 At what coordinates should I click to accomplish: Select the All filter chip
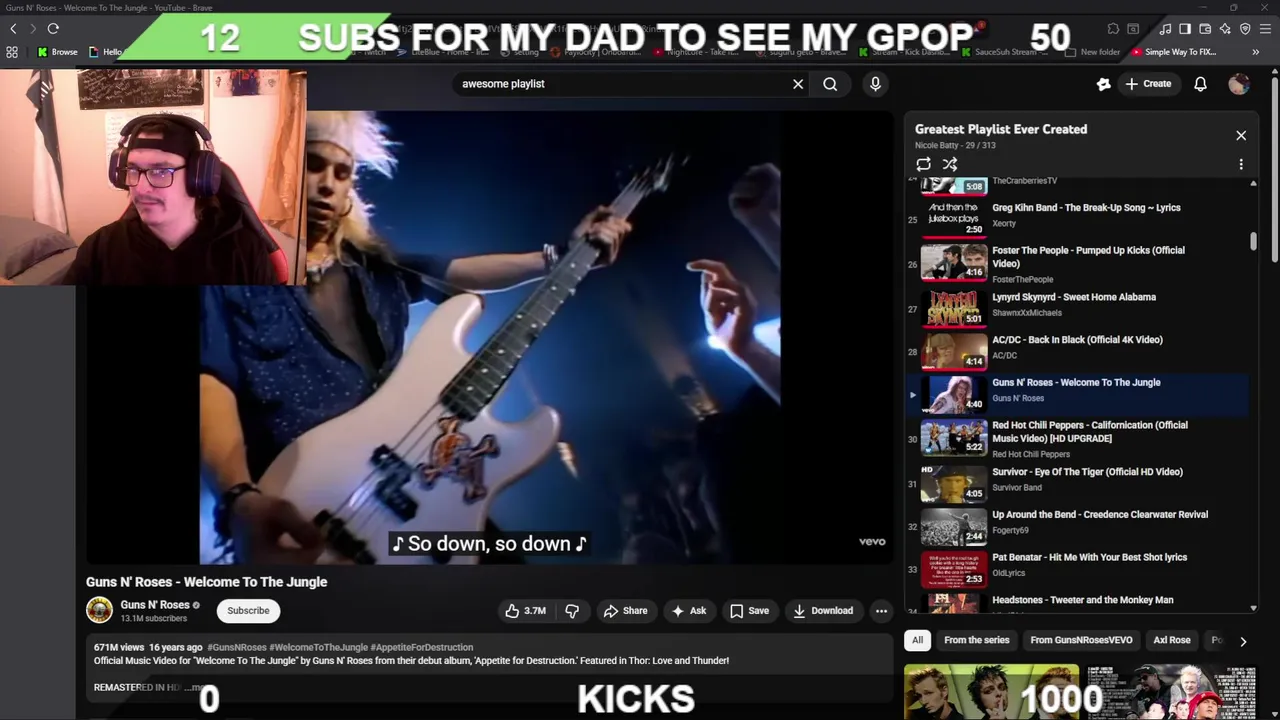coord(917,640)
